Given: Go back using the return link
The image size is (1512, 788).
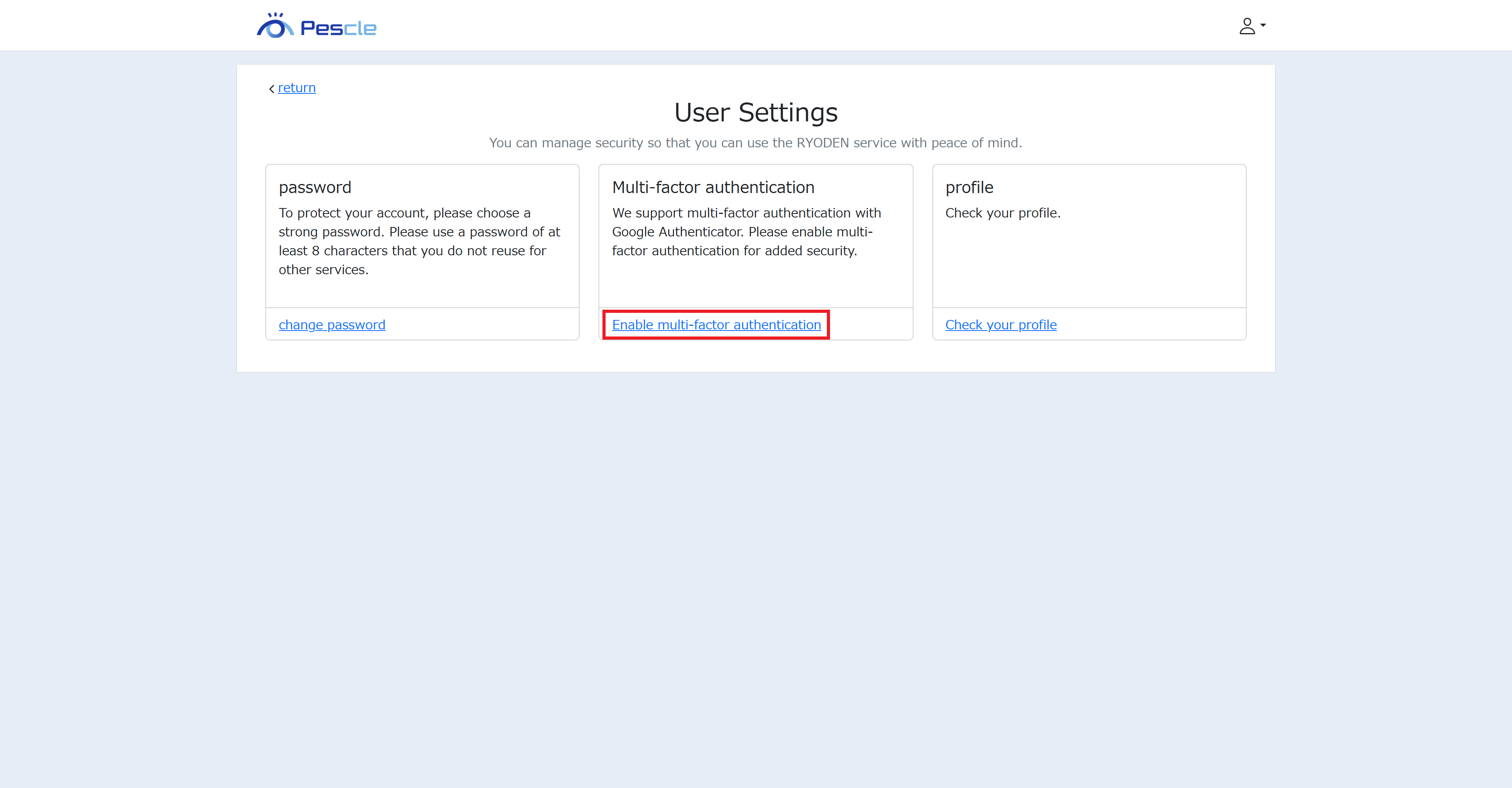Looking at the screenshot, I should (x=296, y=87).
